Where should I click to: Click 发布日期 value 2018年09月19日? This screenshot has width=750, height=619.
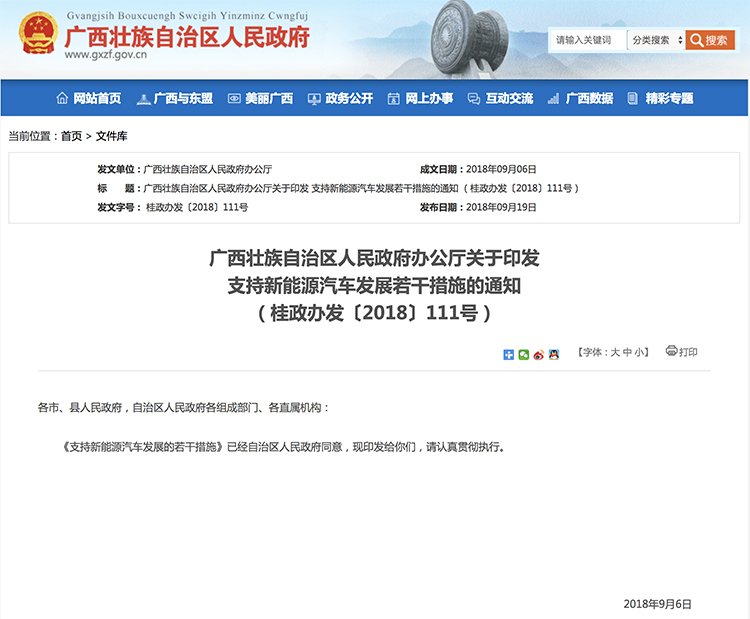tap(501, 208)
